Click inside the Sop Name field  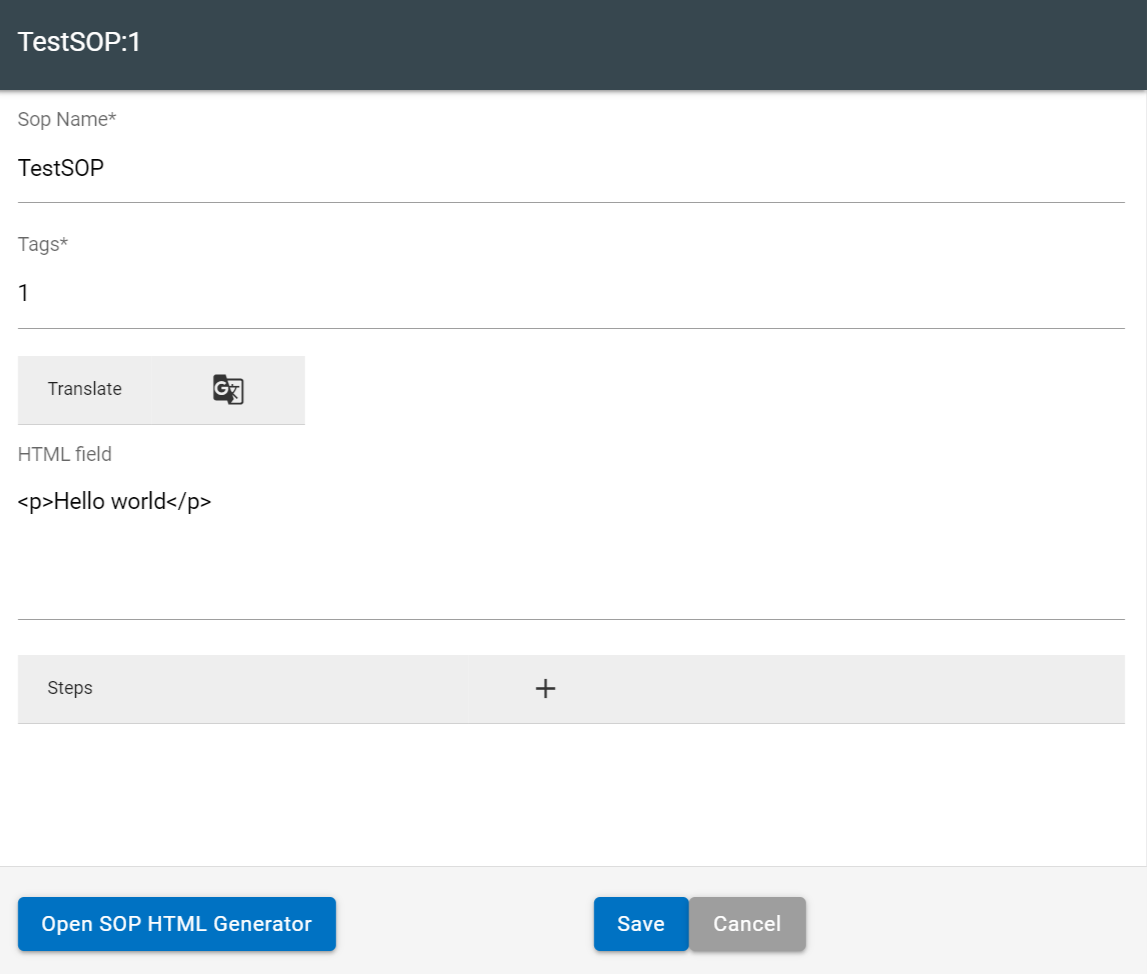(400, 168)
